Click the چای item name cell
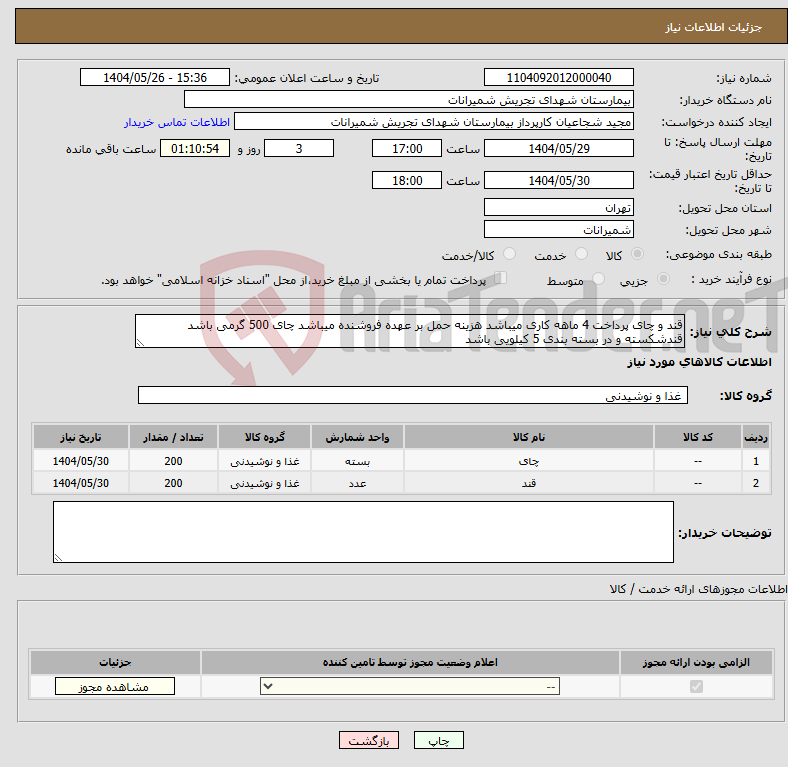This screenshot has width=788, height=767. click(529, 460)
